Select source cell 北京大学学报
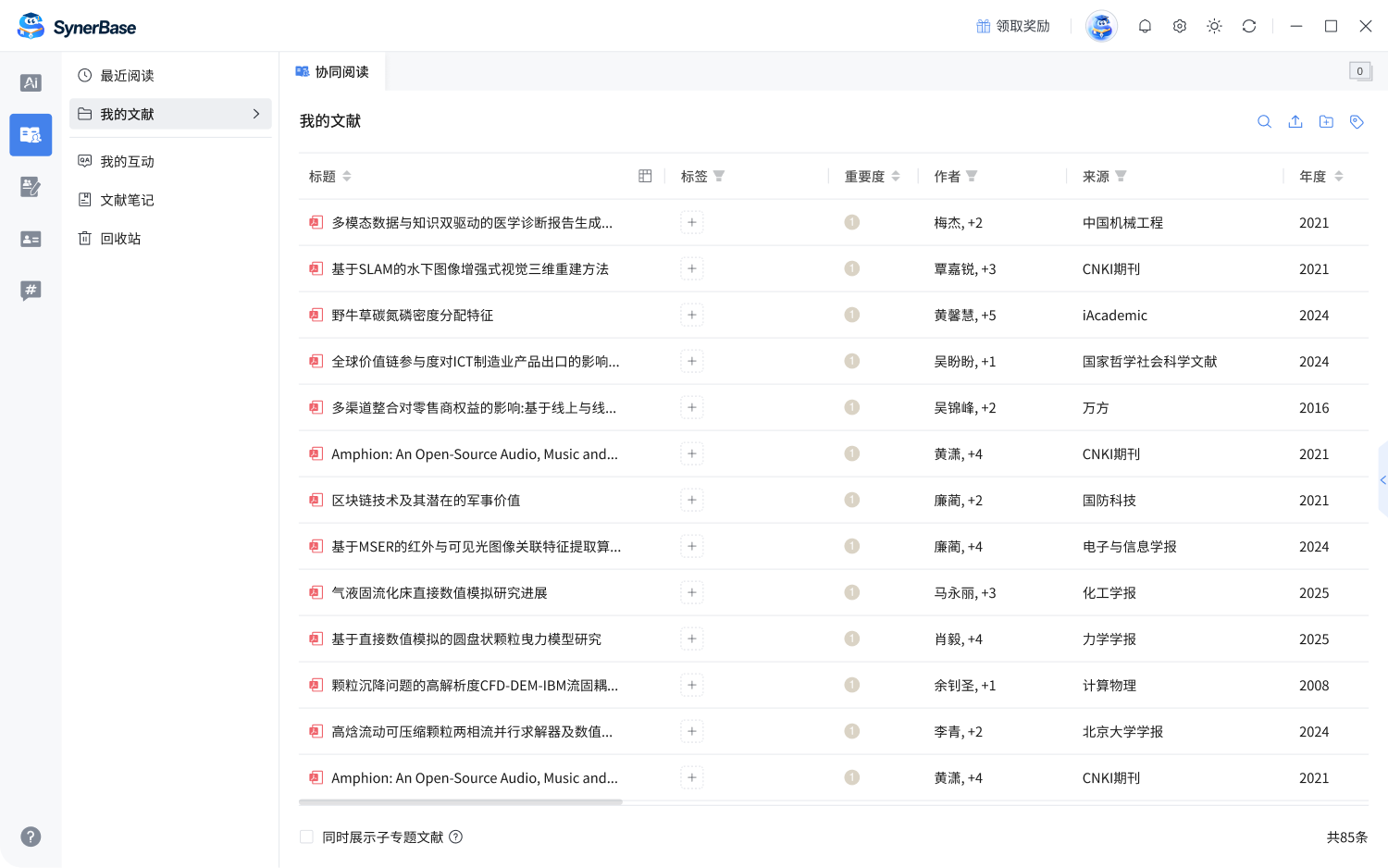This screenshot has height=868, width=1388. (1122, 731)
